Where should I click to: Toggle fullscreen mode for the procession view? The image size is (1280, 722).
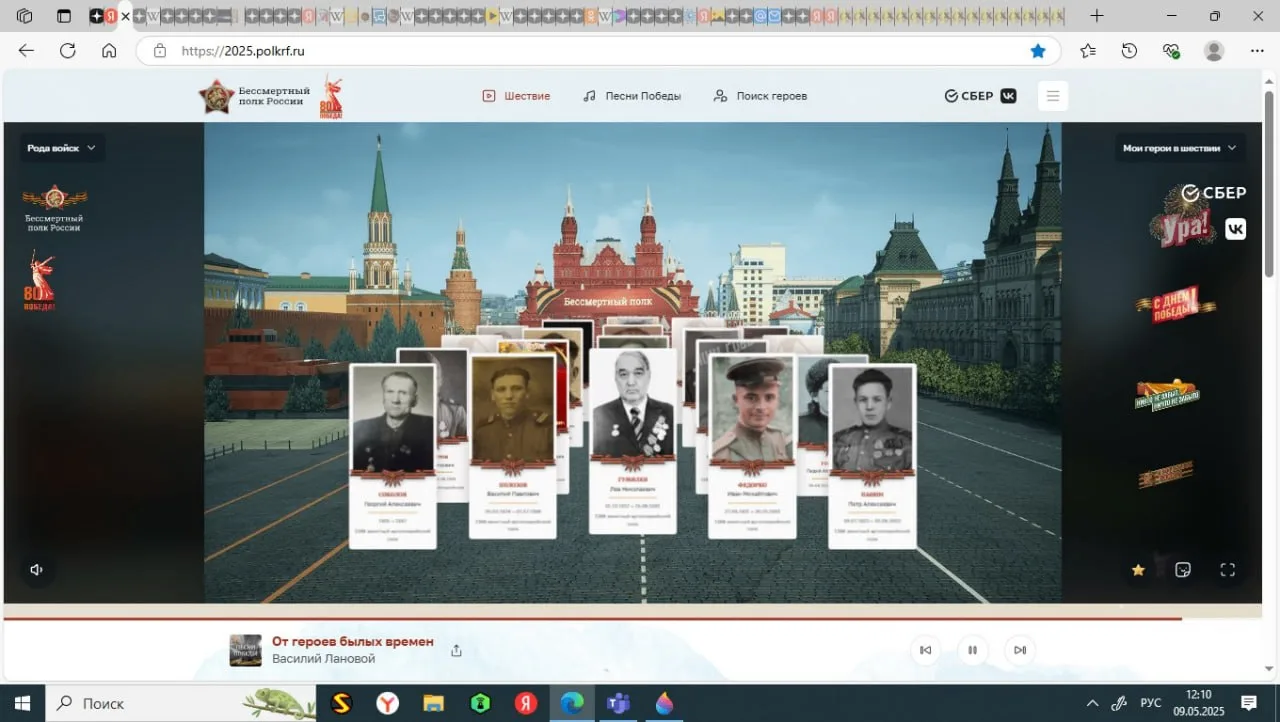pyautogui.click(x=1228, y=570)
